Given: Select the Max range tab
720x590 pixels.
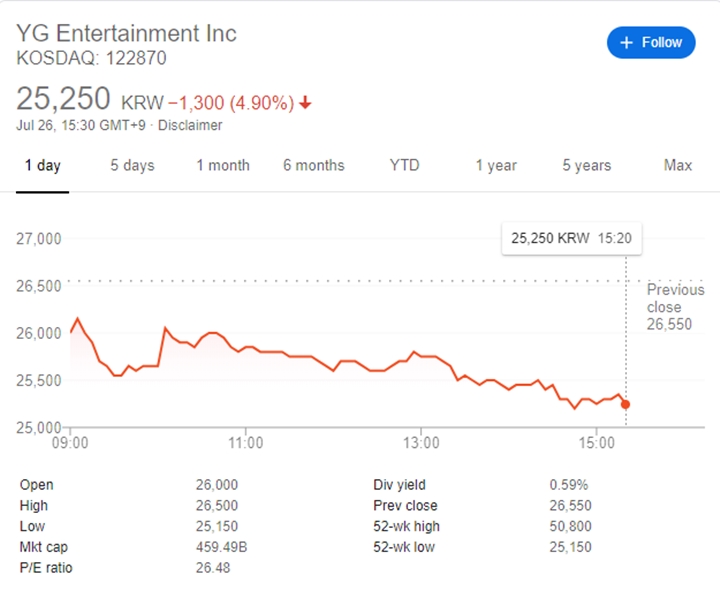Looking at the screenshot, I should click(x=678, y=165).
